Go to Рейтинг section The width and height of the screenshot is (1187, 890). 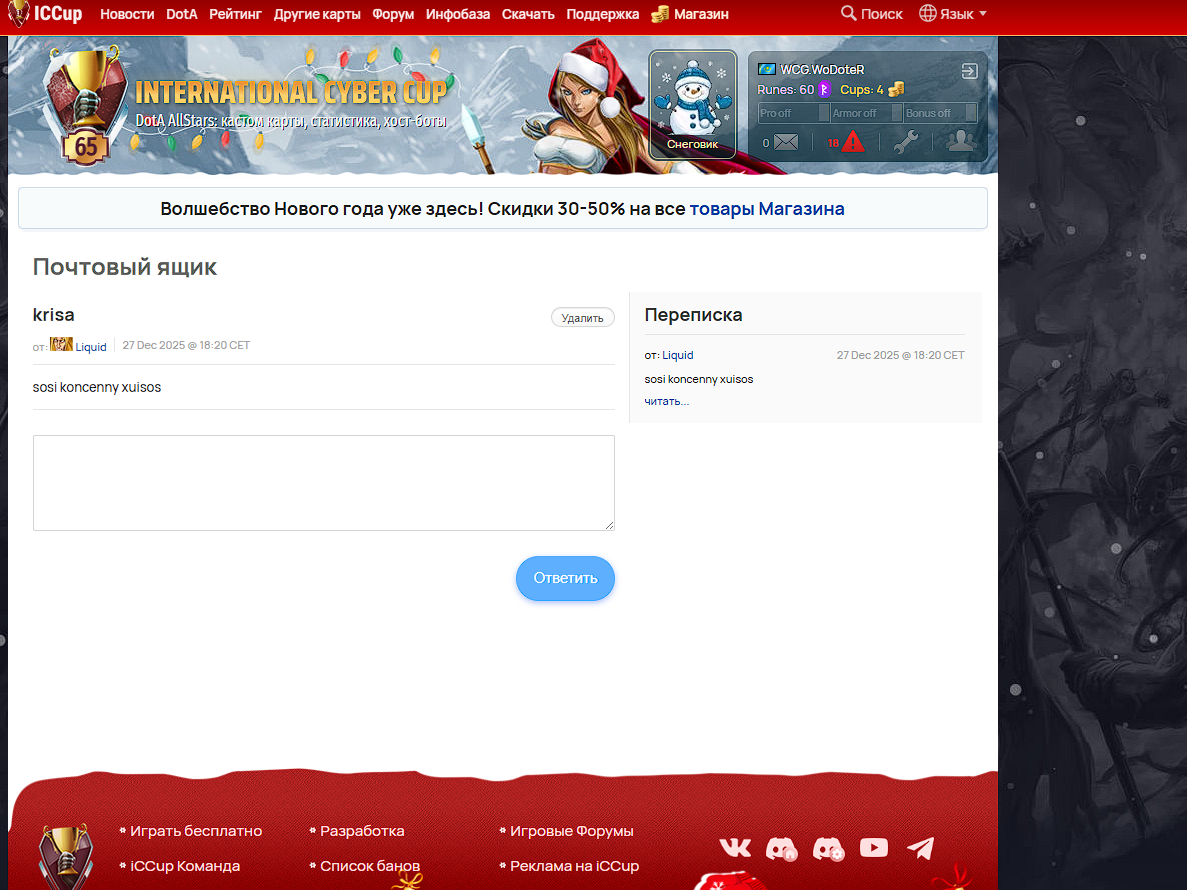coord(235,14)
